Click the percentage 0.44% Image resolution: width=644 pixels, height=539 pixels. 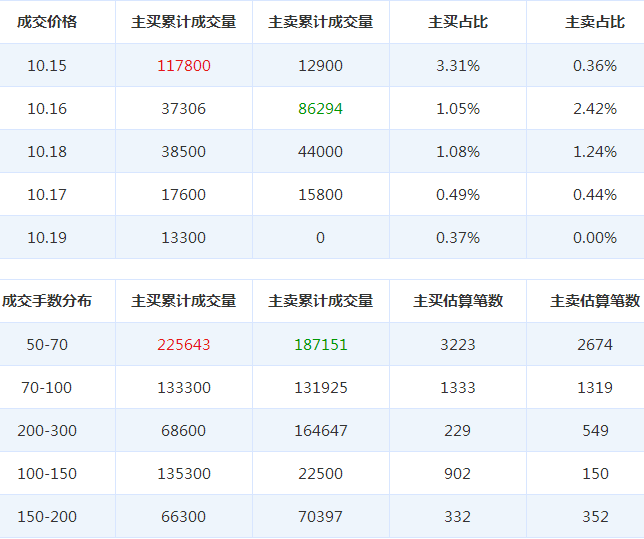(x=595, y=195)
